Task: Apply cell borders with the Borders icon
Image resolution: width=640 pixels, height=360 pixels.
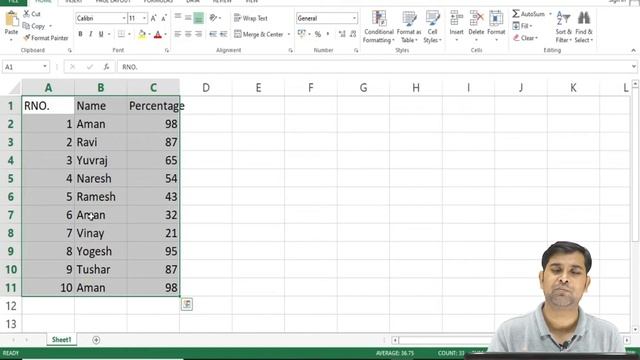Action: pos(121,34)
